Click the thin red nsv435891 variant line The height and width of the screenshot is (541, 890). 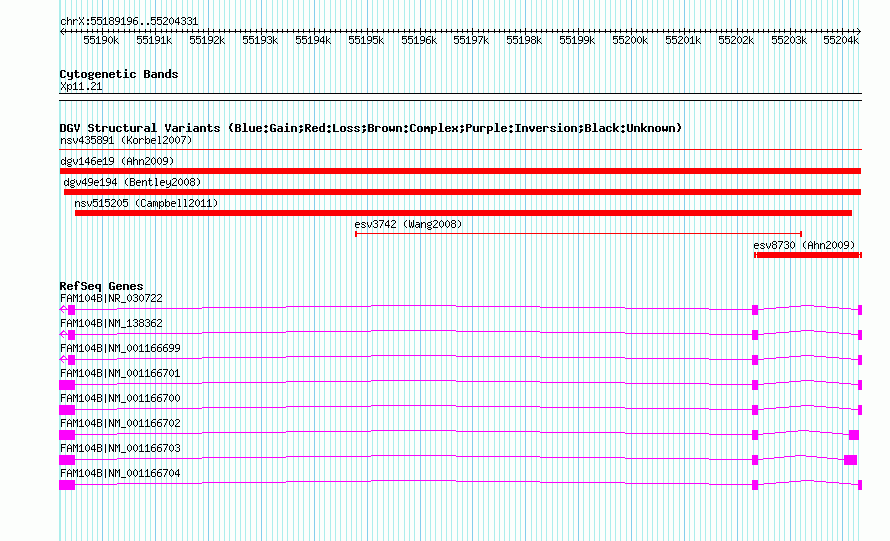pos(461,150)
